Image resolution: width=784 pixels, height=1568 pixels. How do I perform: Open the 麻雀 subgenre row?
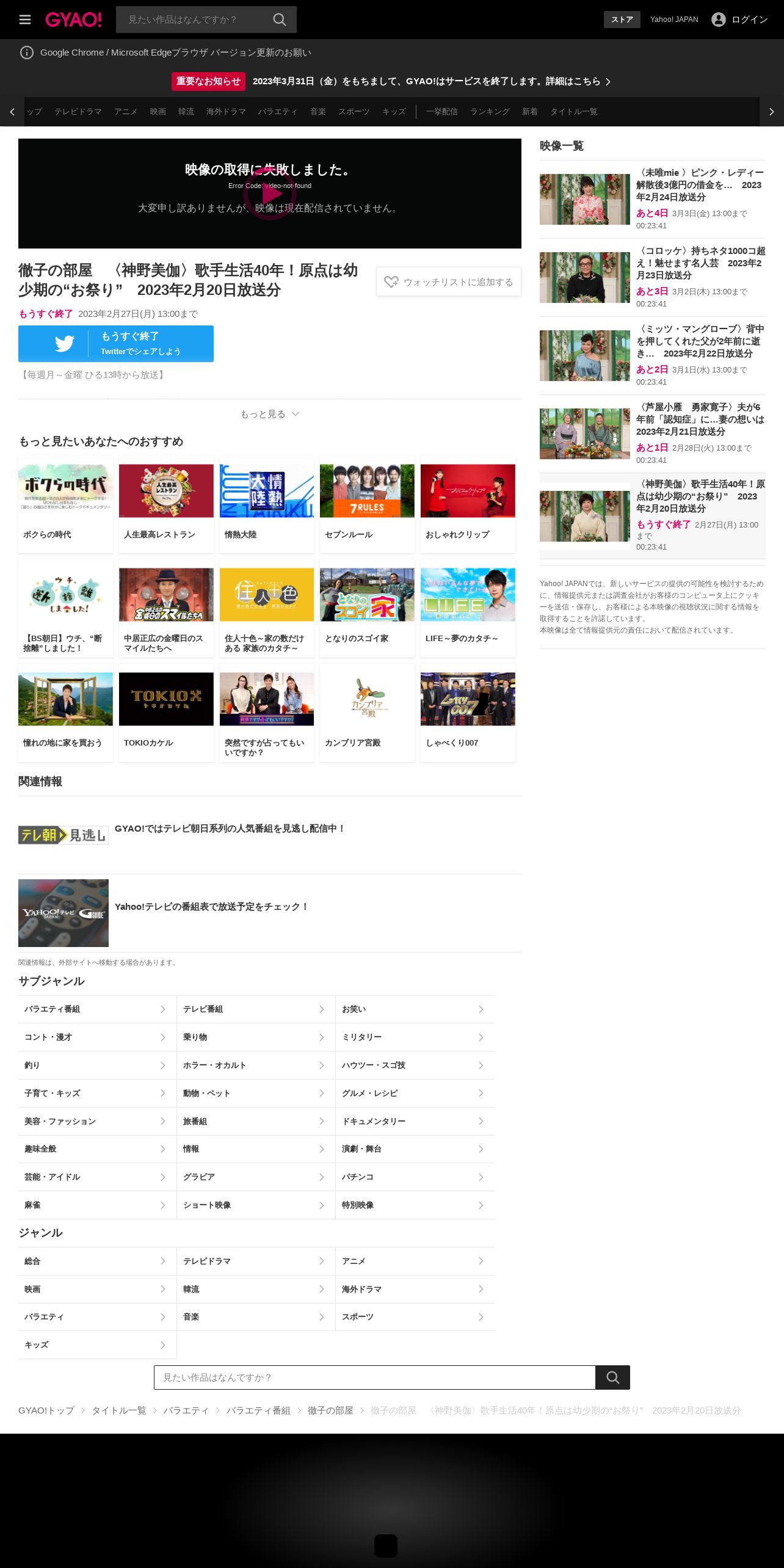click(97, 1205)
